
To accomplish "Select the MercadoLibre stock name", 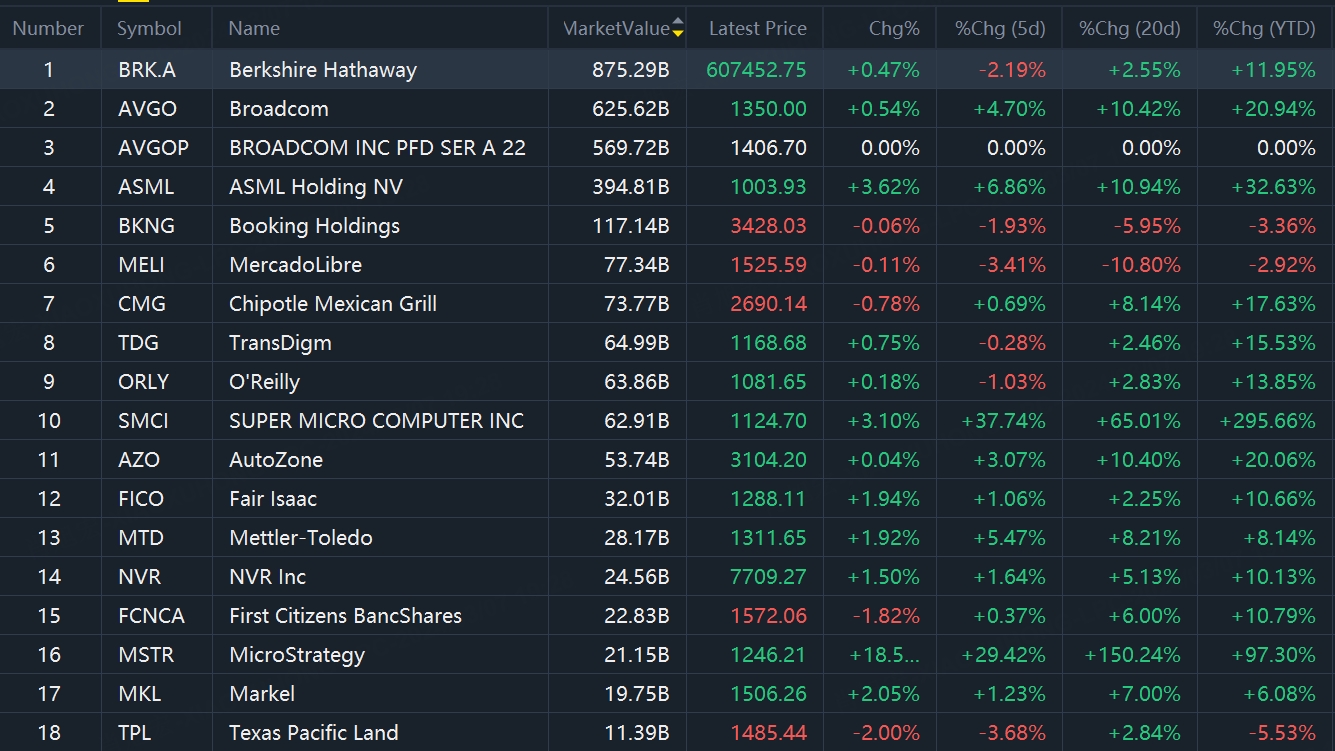I will (295, 265).
